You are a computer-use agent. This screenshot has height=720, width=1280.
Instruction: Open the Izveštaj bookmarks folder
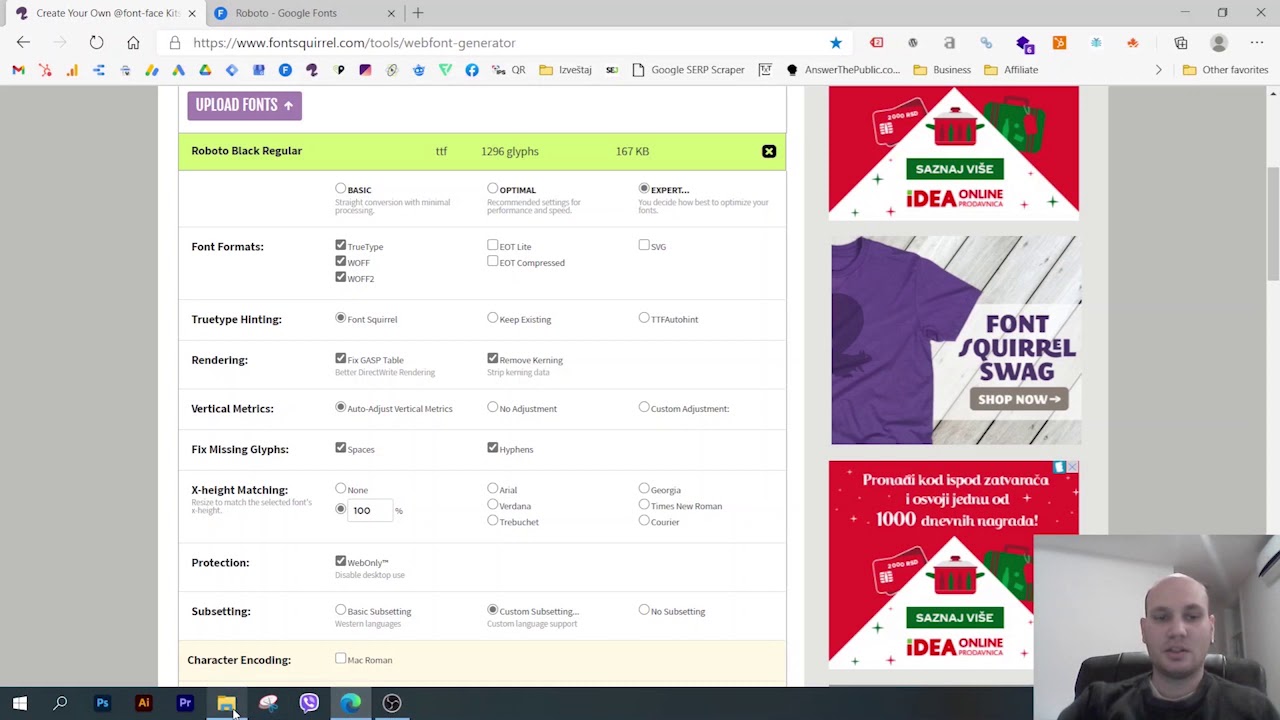click(565, 70)
